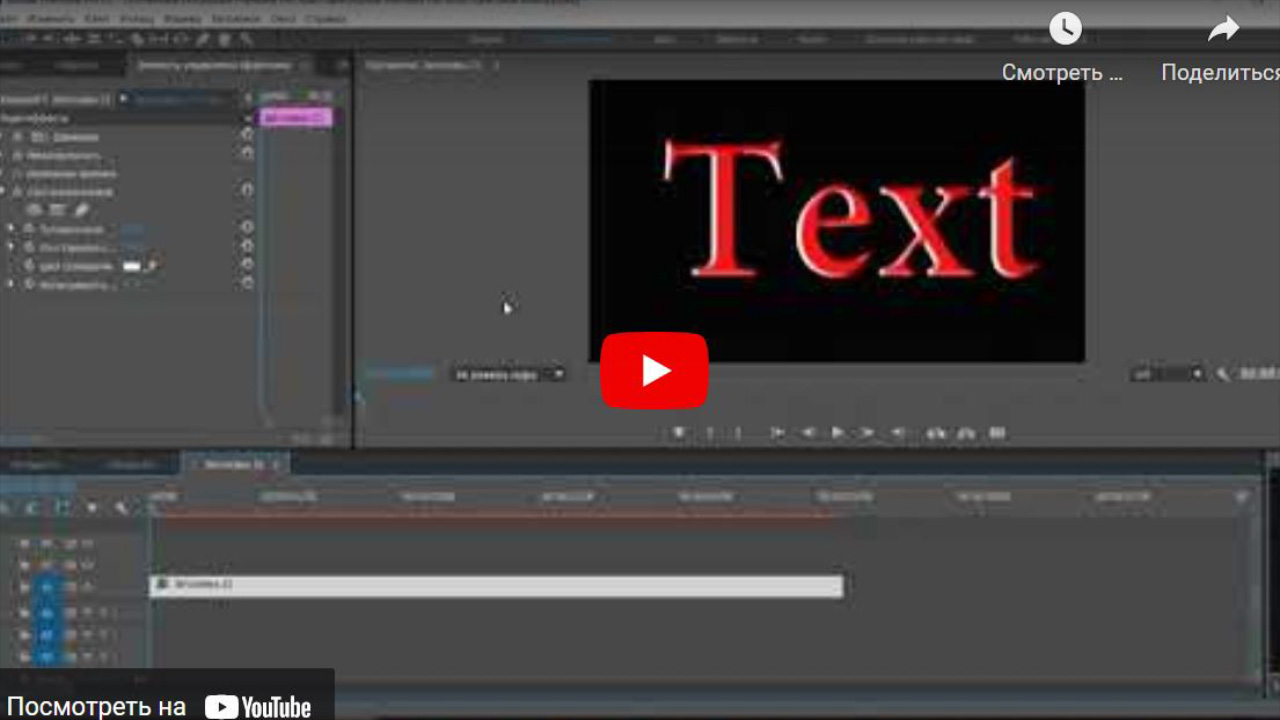Select the white title clip on the timeline
1280x720 pixels.
tap(496, 586)
